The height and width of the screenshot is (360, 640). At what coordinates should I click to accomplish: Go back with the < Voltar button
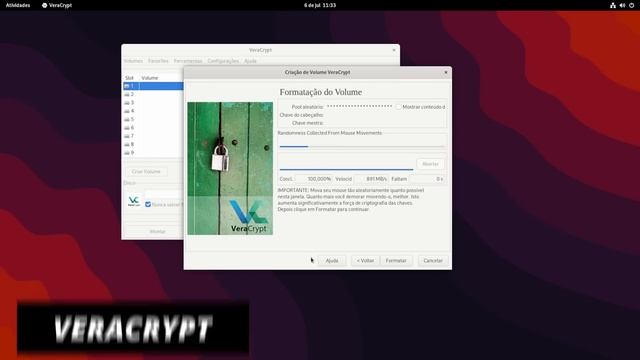point(365,260)
